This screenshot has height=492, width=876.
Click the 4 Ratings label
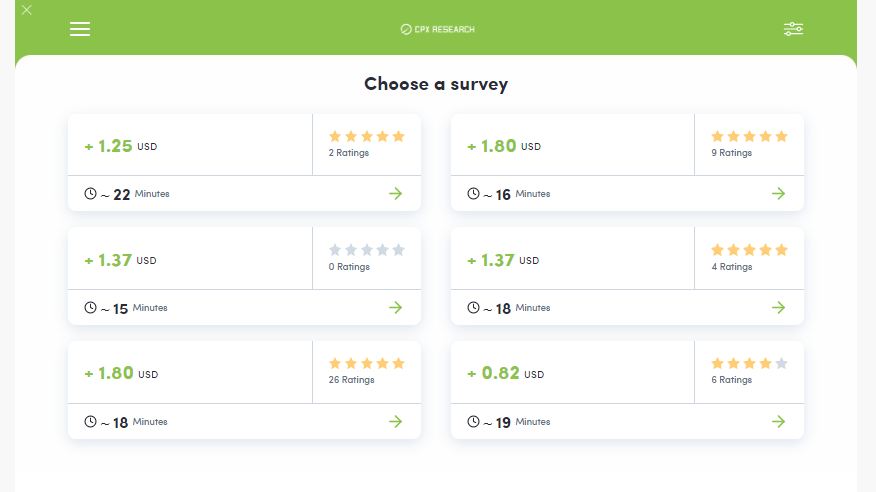click(731, 267)
